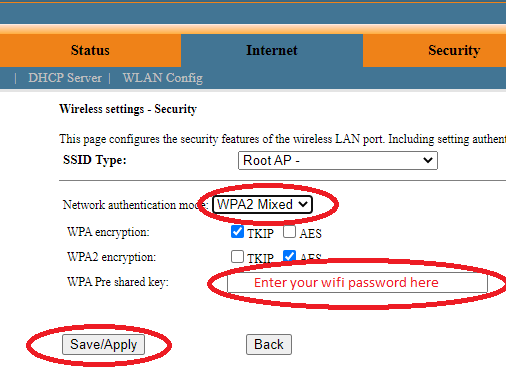This screenshot has height=369, width=506.
Task: Click the SSID Type label
Action: click(95, 160)
